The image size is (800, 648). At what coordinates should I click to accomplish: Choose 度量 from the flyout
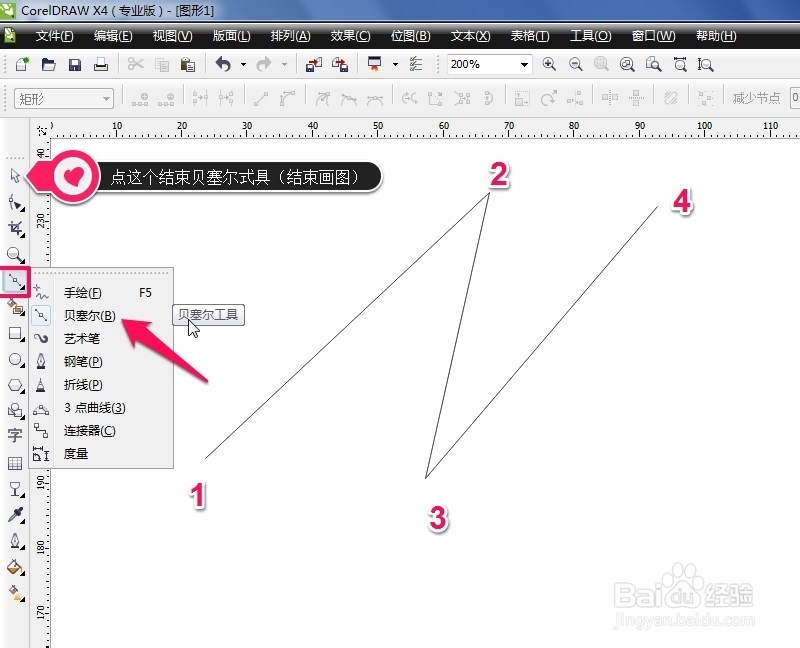102,453
